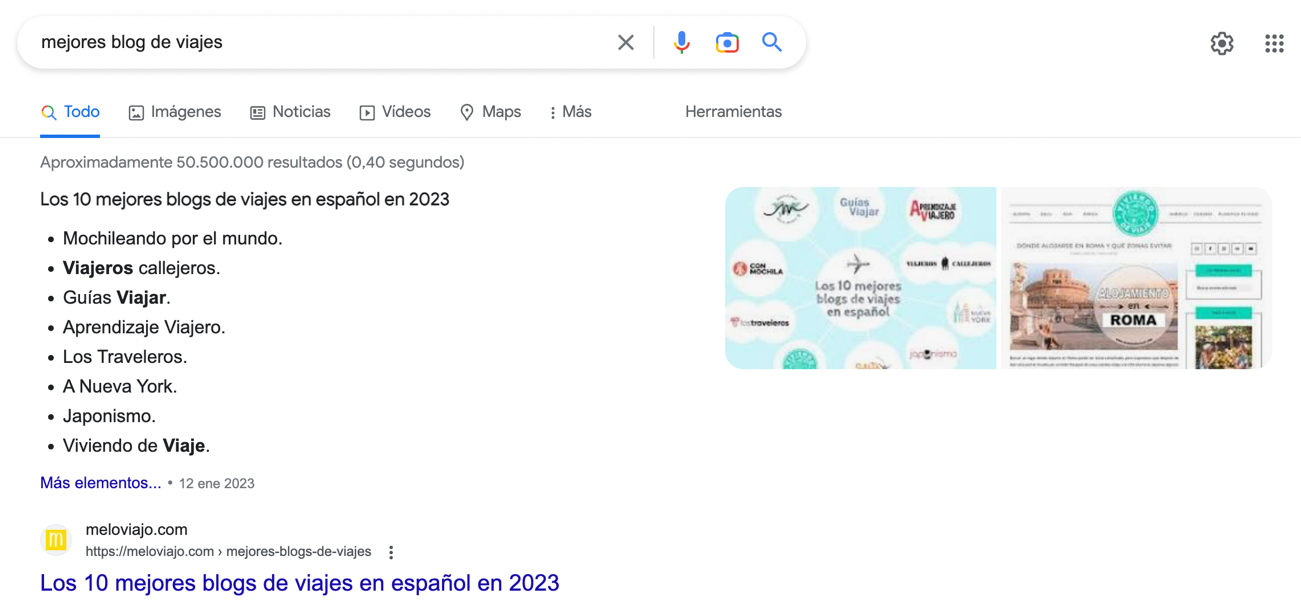Switch to the Noticias tab
1301x604 pixels.
290,112
